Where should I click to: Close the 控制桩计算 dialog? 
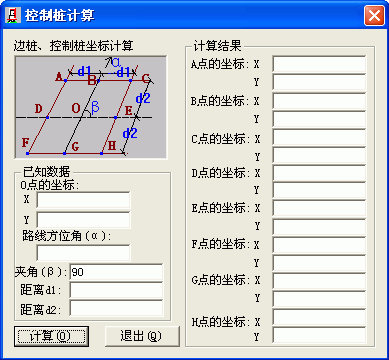pos(374,15)
